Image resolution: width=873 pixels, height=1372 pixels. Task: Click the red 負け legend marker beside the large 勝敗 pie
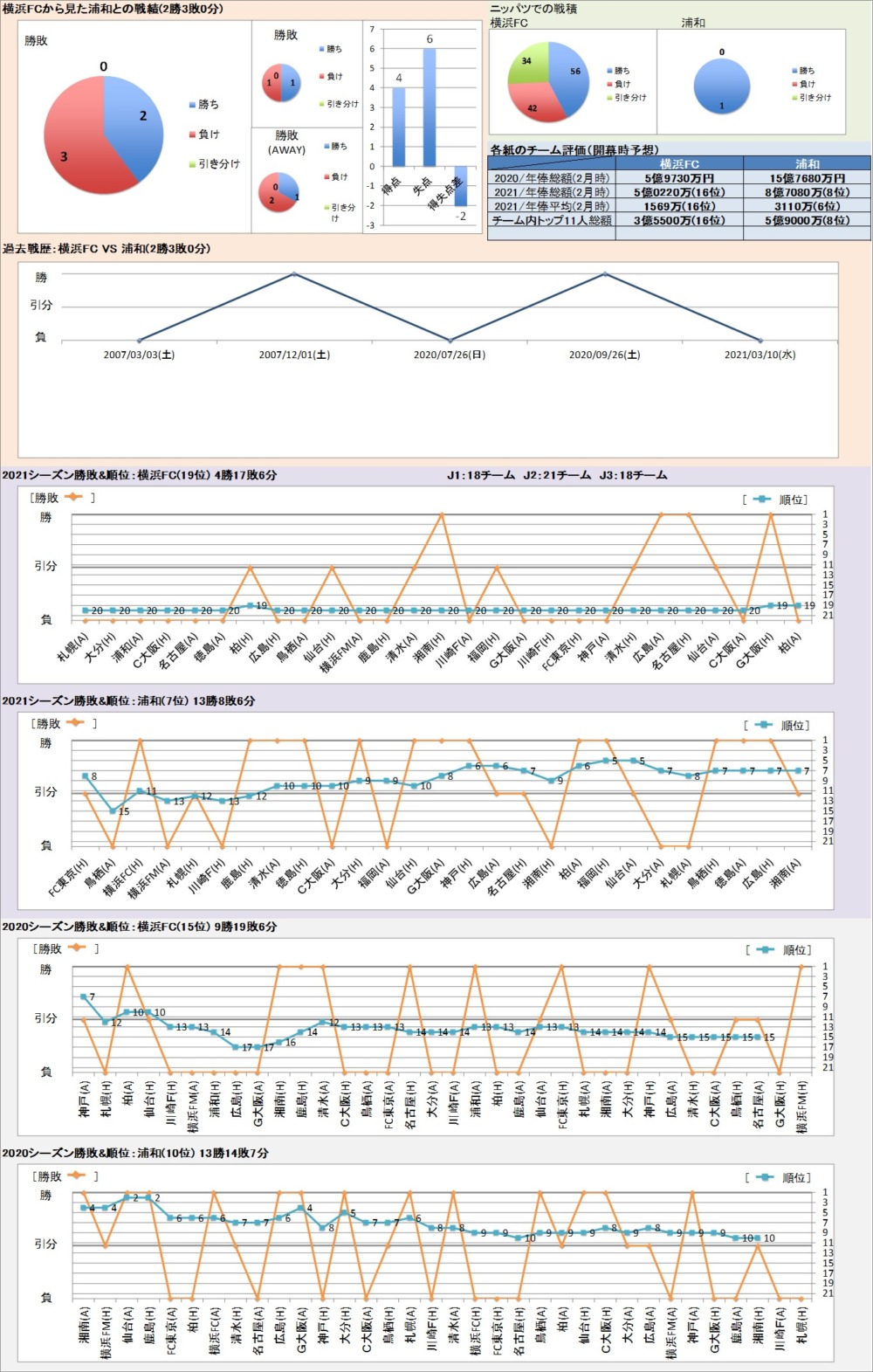coord(192,134)
